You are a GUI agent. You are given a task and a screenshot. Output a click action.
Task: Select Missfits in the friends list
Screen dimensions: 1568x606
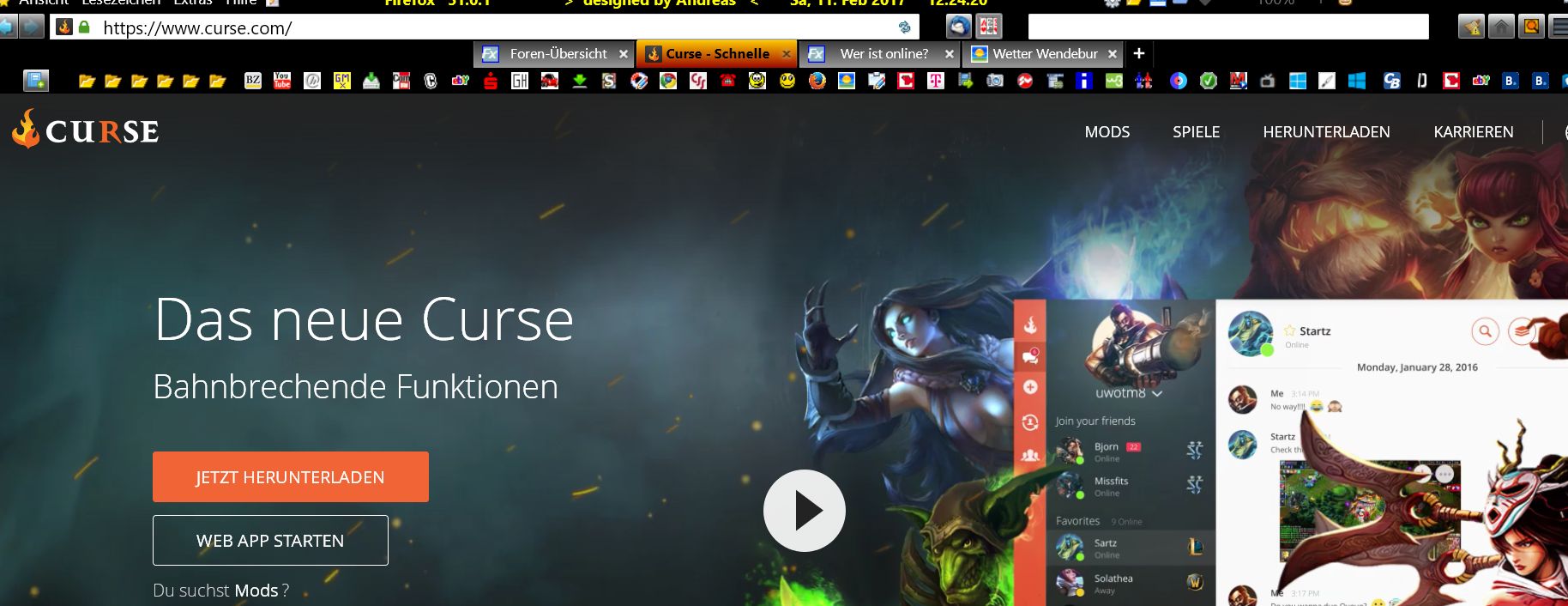point(1131,486)
